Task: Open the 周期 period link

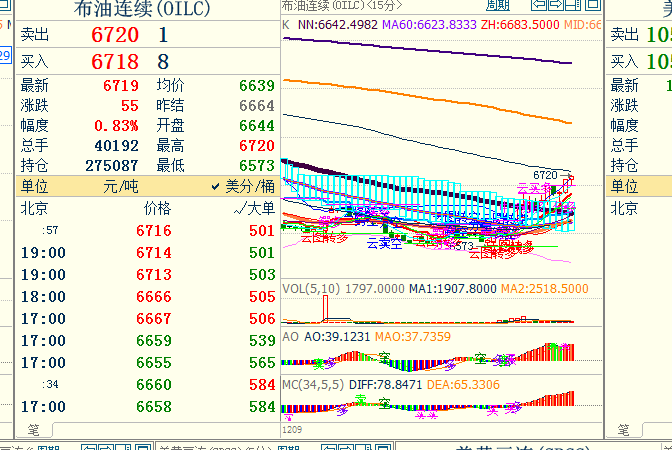Action: [x=498, y=6]
